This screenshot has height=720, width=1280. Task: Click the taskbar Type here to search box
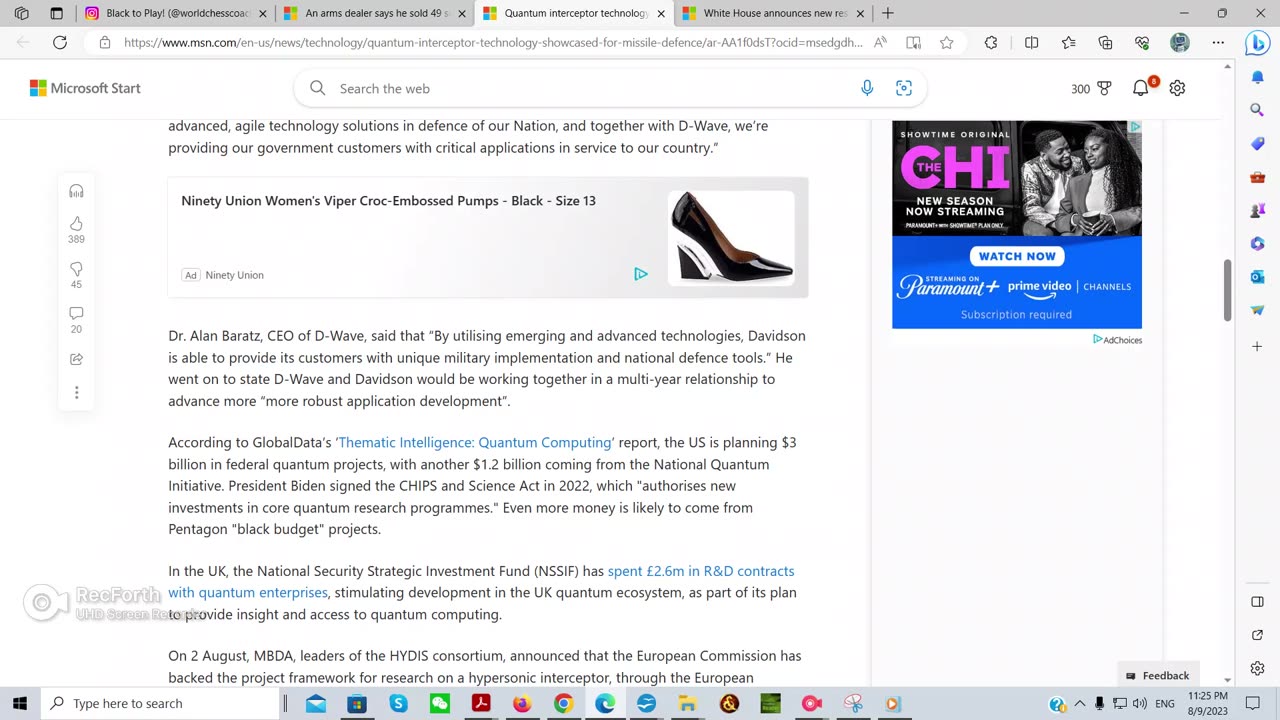160,704
